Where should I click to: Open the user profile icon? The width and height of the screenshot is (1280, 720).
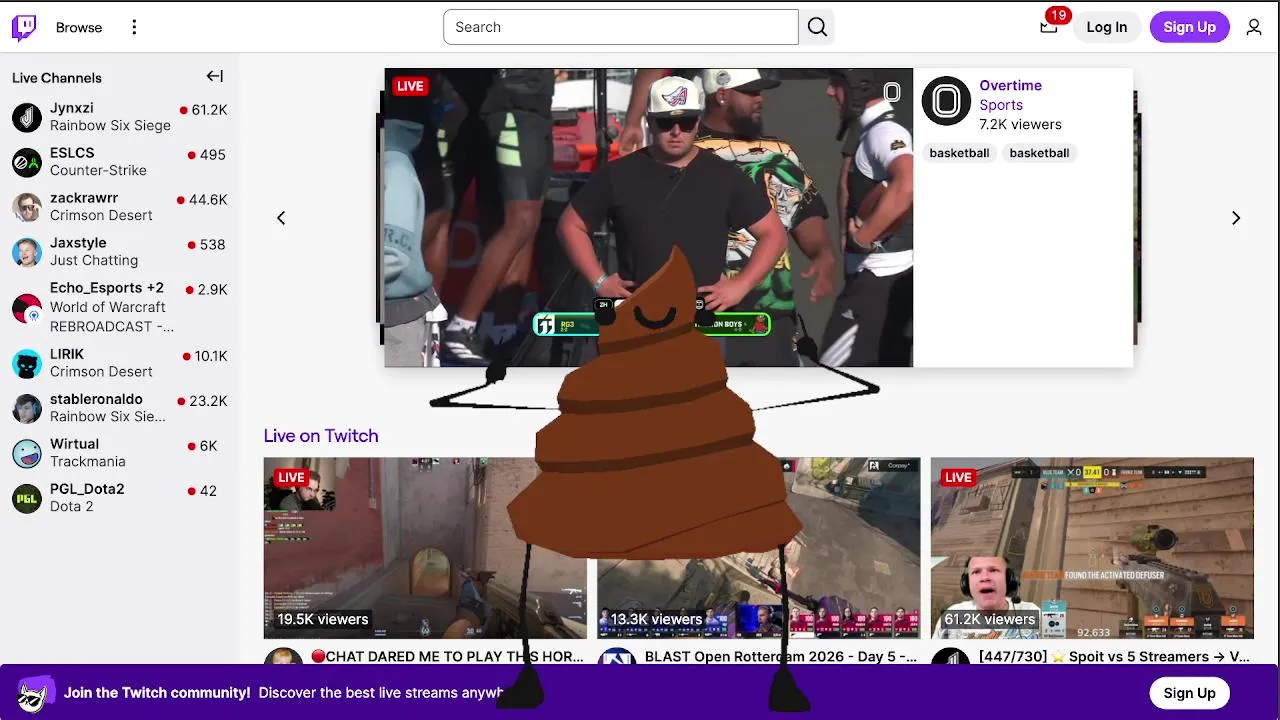(x=1254, y=27)
